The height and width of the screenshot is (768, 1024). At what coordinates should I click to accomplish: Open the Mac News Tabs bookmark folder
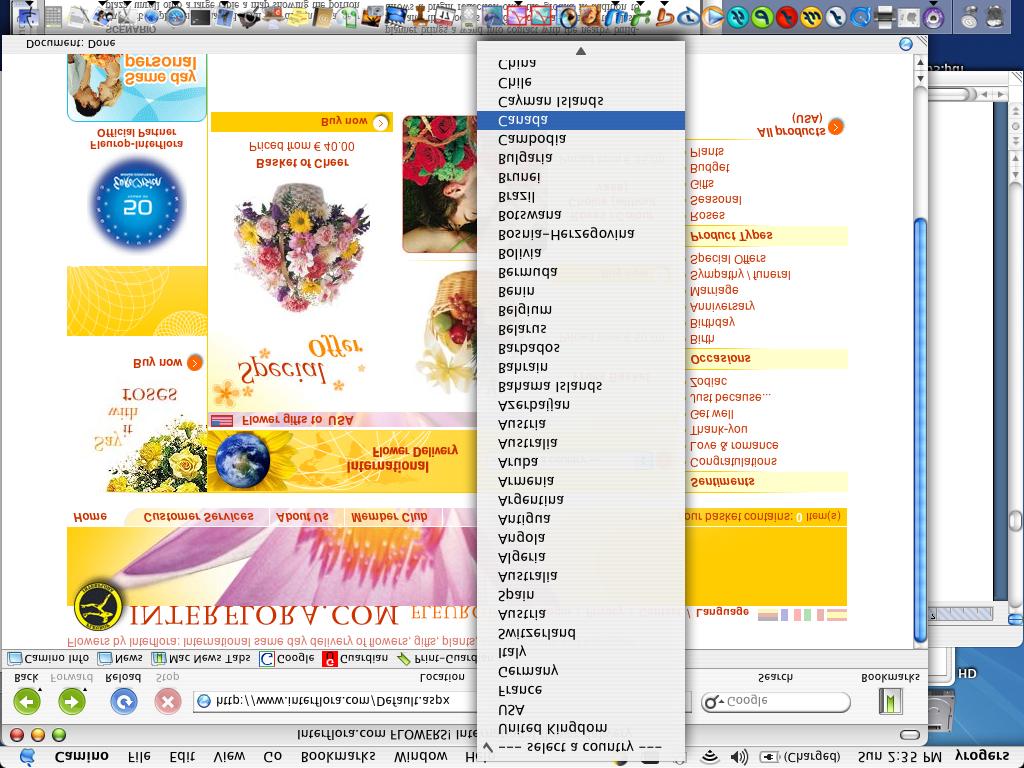coord(201,658)
